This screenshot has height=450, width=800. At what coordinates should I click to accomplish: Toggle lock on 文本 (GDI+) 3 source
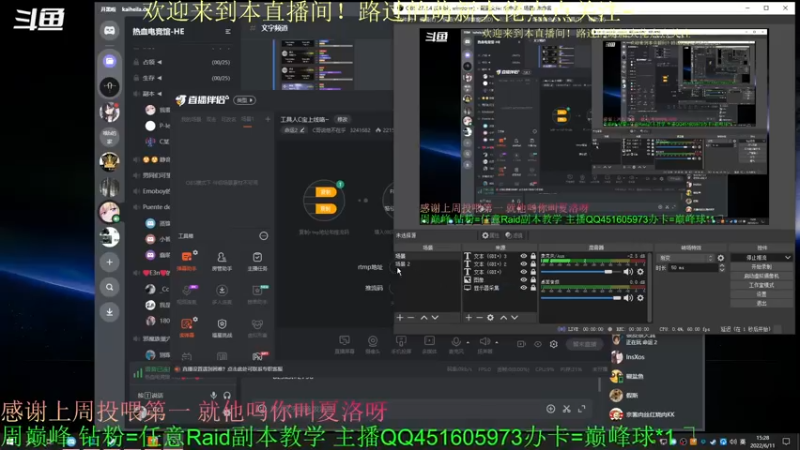[x=533, y=256]
